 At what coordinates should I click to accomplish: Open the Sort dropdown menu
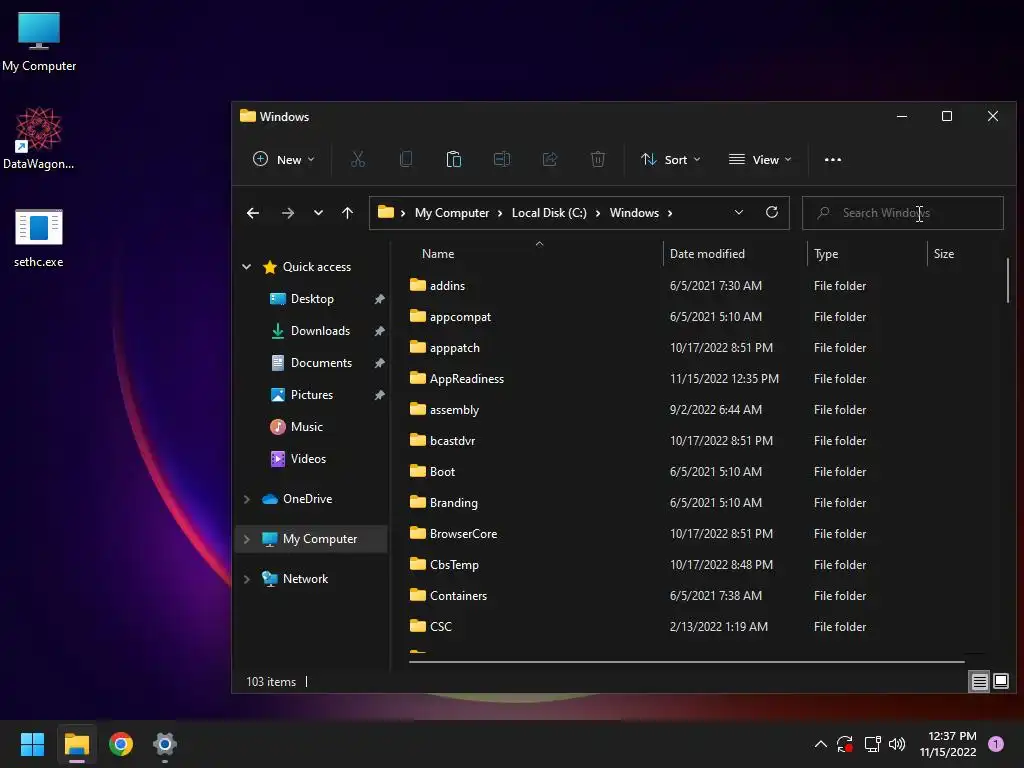pyautogui.click(x=671, y=159)
